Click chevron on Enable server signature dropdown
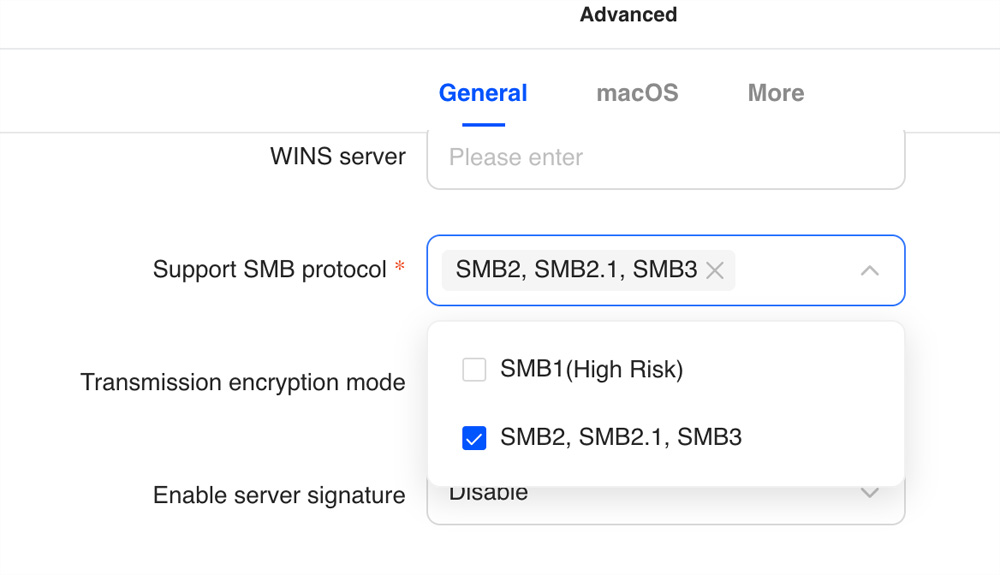Viewport: 1000px width, 575px height. click(869, 493)
